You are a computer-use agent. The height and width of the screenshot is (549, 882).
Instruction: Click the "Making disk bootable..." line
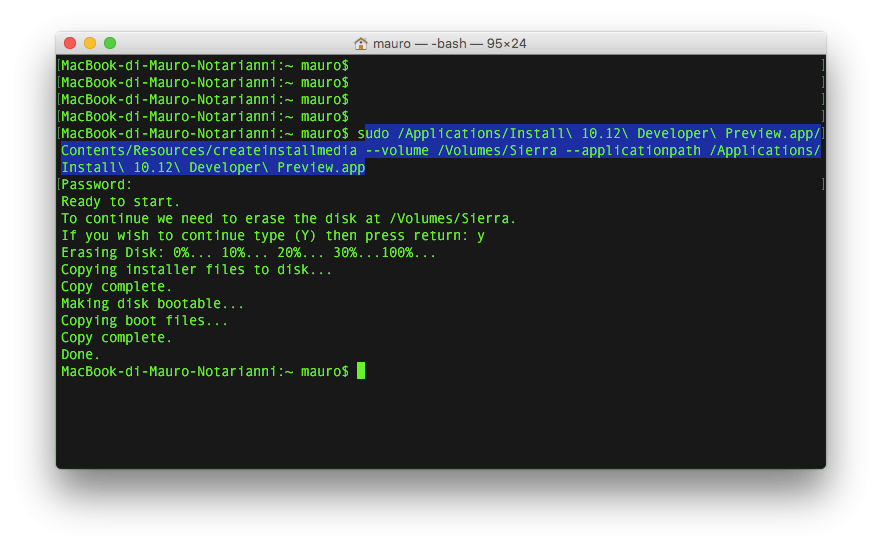tap(152, 303)
